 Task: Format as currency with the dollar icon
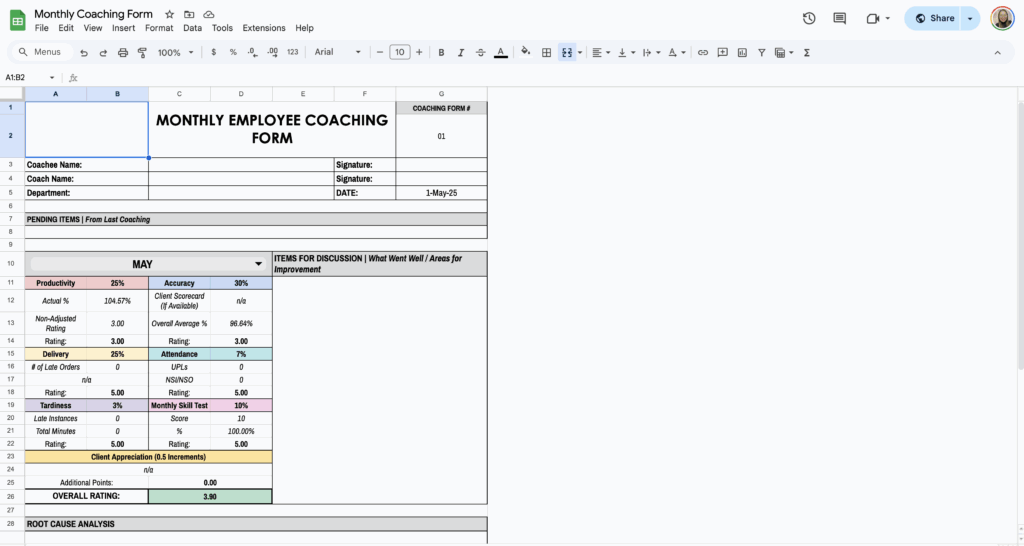pos(214,52)
